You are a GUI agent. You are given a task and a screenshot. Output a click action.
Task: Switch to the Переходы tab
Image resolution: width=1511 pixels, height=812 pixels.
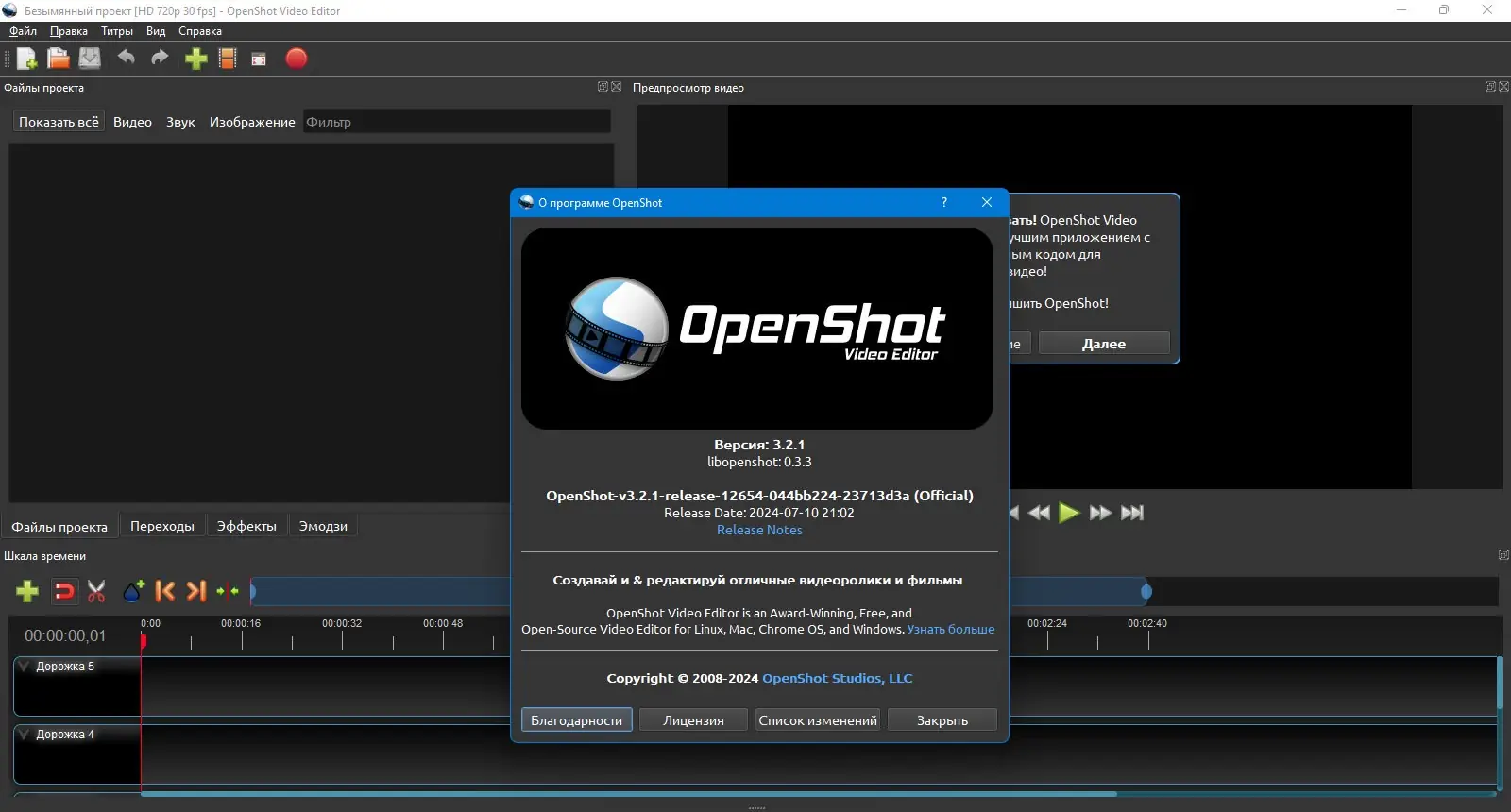[x=162, y=526]
